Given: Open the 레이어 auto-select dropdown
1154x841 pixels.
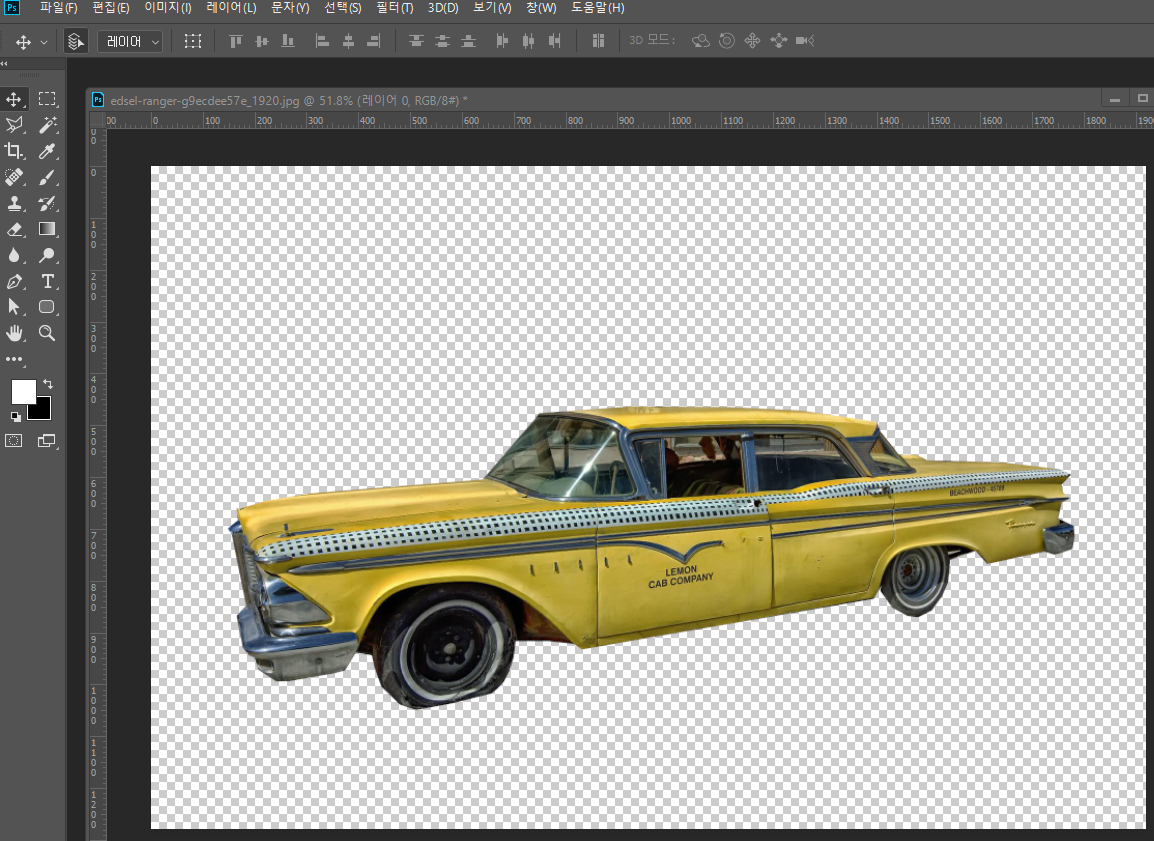Looking at the screenshot, I should pyautogui.click(x=130, y=42).
